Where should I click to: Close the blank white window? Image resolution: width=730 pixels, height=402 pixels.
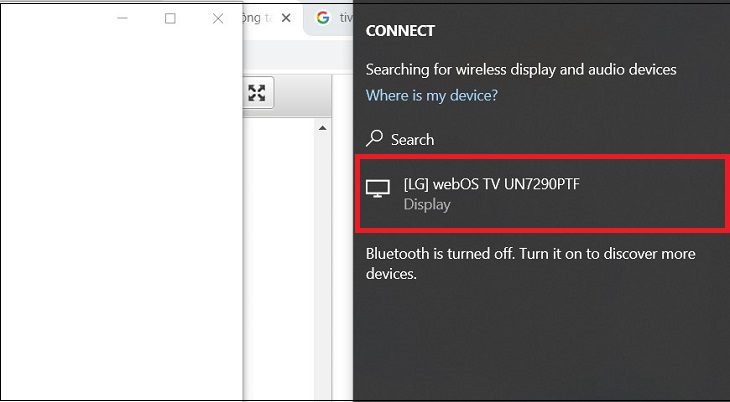click(218, 18)
